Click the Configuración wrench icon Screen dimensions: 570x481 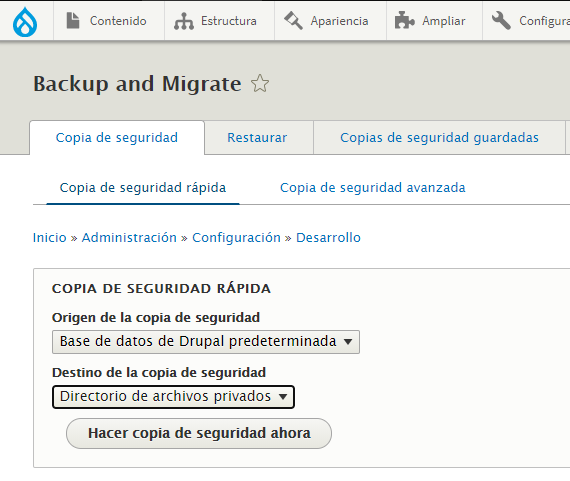(x=501, y=20)
